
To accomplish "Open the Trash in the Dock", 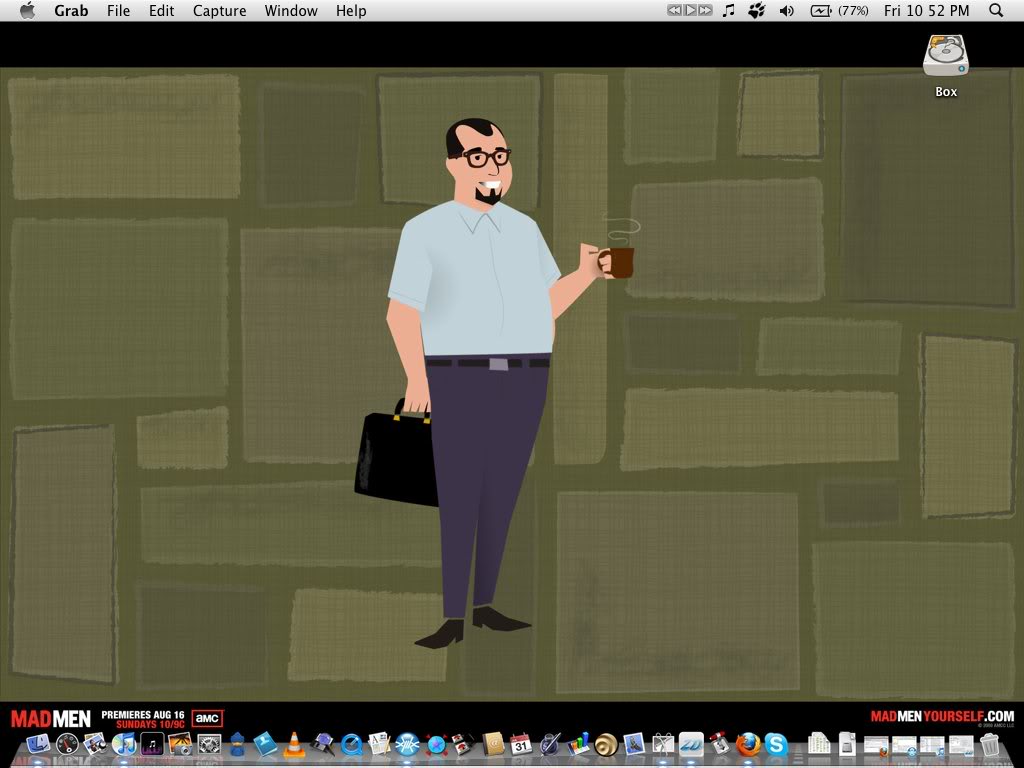I will 989,744.
